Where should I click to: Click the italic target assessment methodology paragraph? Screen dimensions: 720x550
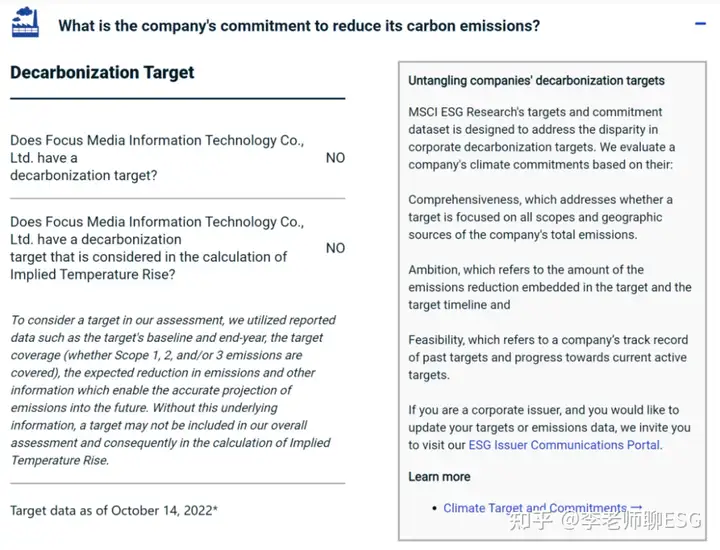point(173,390)
